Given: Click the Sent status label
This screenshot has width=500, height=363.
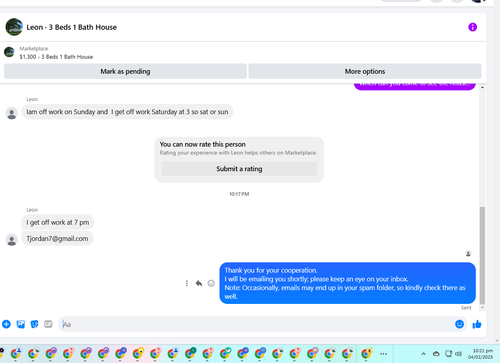Looking at the screenshot, I should pyautogui.click(x=466, y=308).
